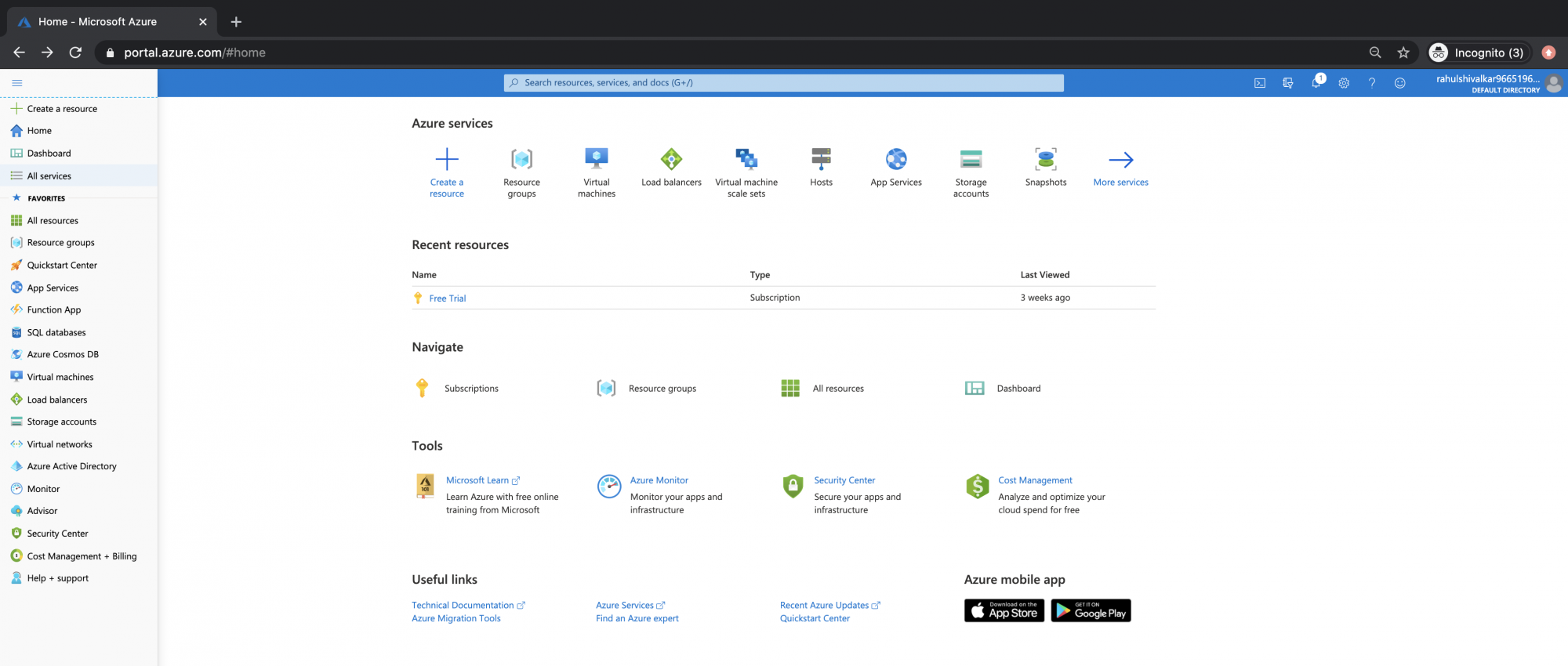This screenshot has height=666, width=1568.
Task: Open Load balancers service icon
Action: (671, 160)
